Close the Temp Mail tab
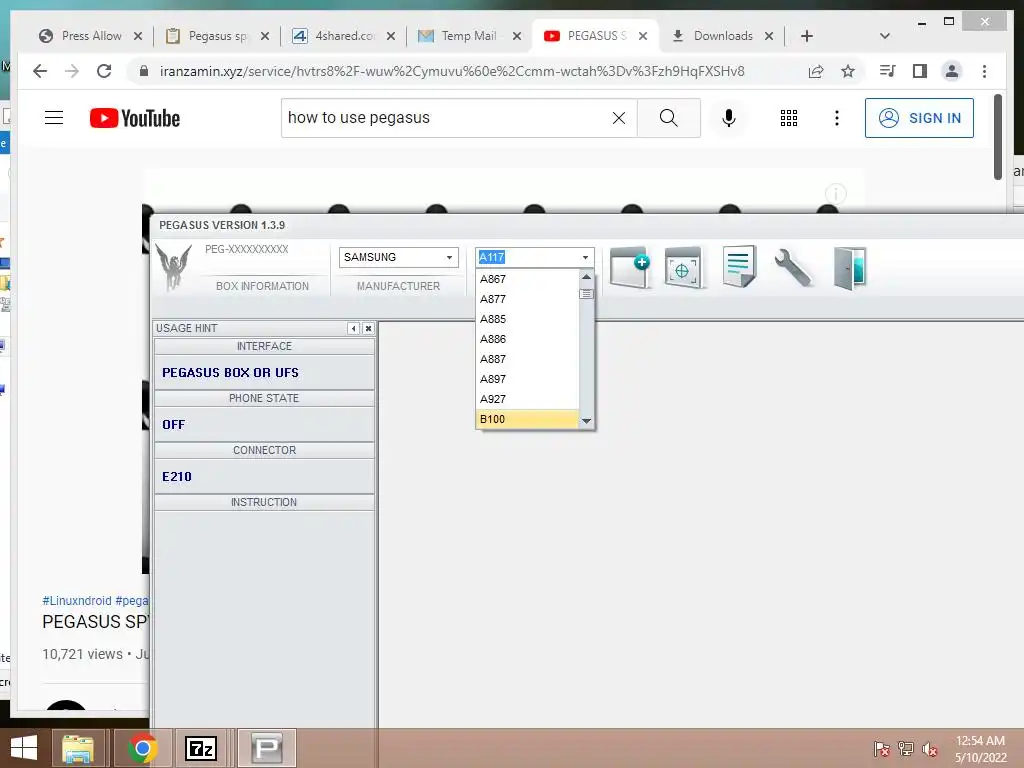The image size is (1024, 768). pos(517,36)
